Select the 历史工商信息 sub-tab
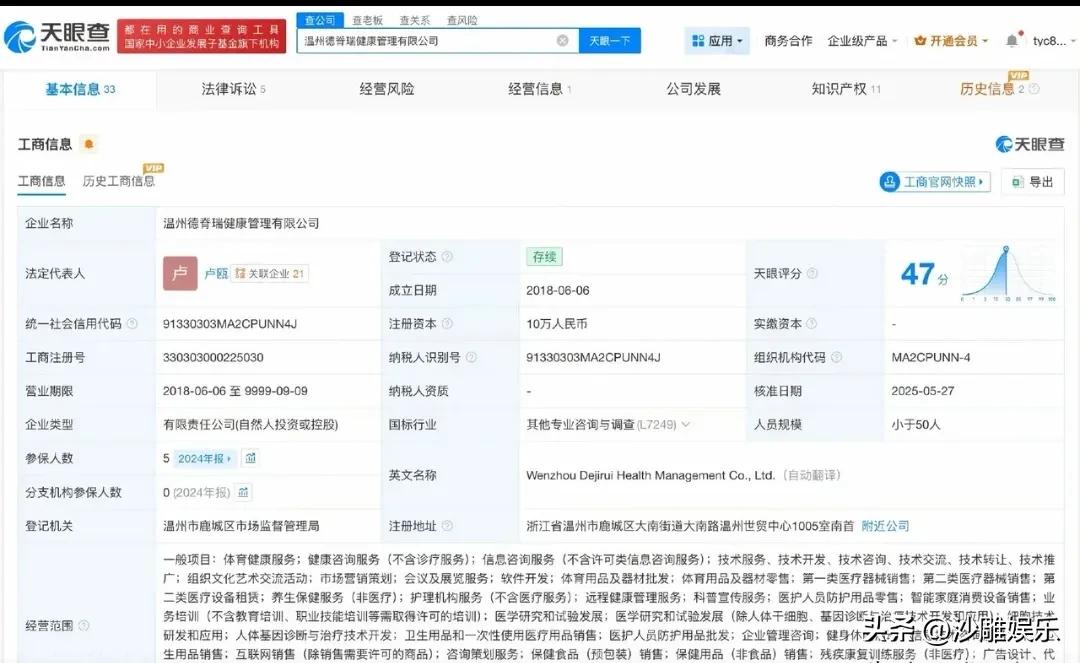Viewport: 1080px width, 663px height. point(118,181)
